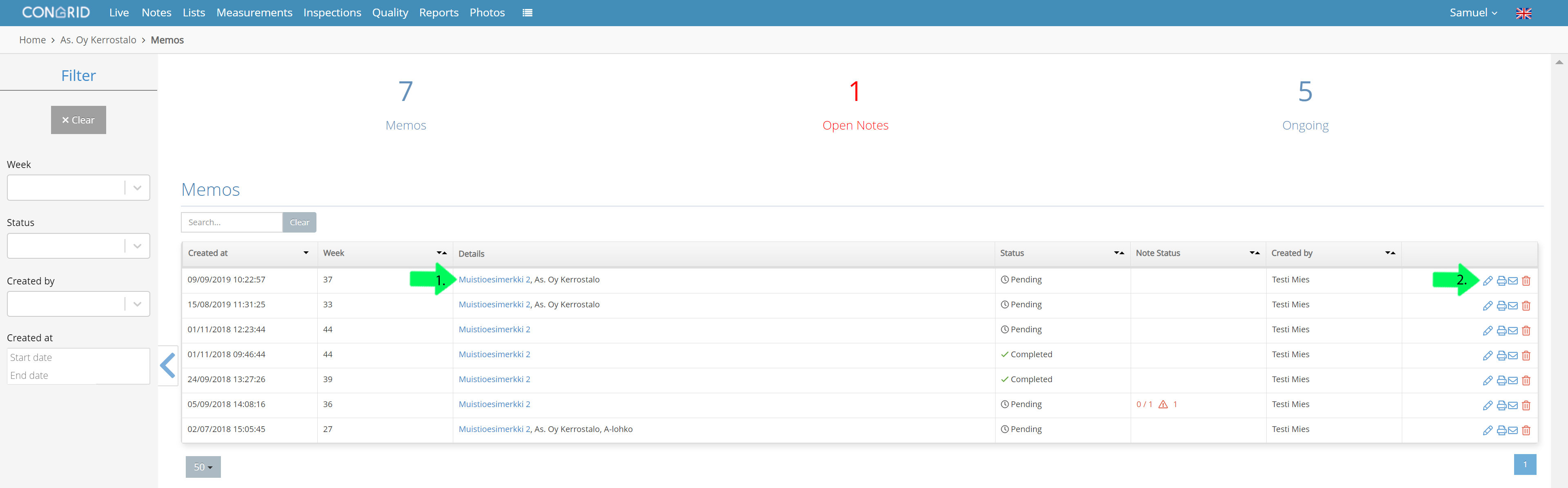Collapse the filter panel with the left chevron
This screenshot has height=488, width=1568.
pos(167,365)
